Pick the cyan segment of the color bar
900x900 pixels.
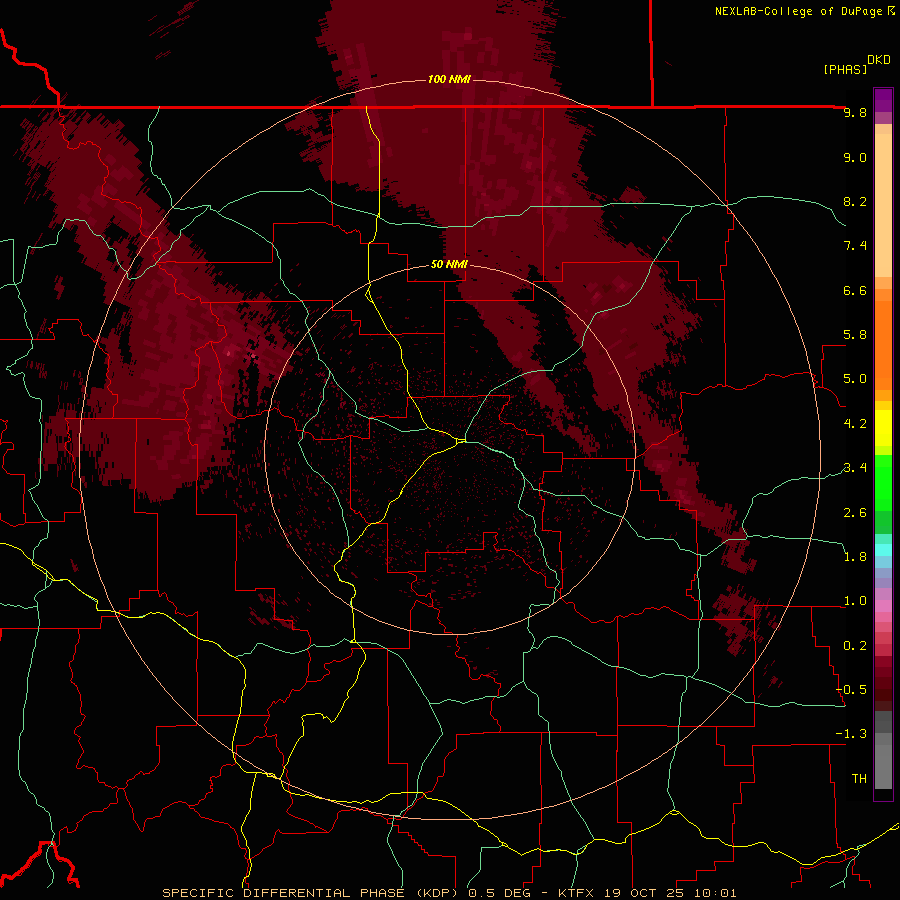(883, 550)
